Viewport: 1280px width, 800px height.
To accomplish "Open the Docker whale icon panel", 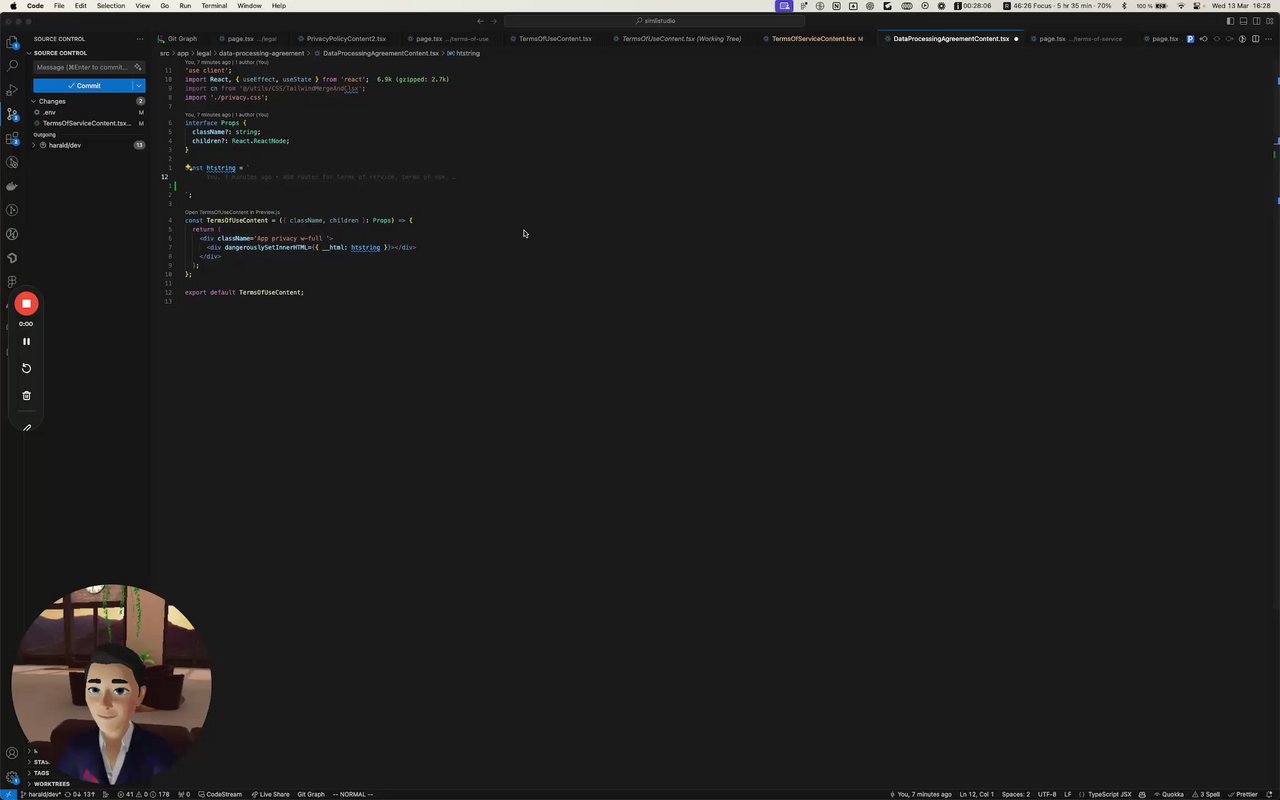I will click(12, 186).
